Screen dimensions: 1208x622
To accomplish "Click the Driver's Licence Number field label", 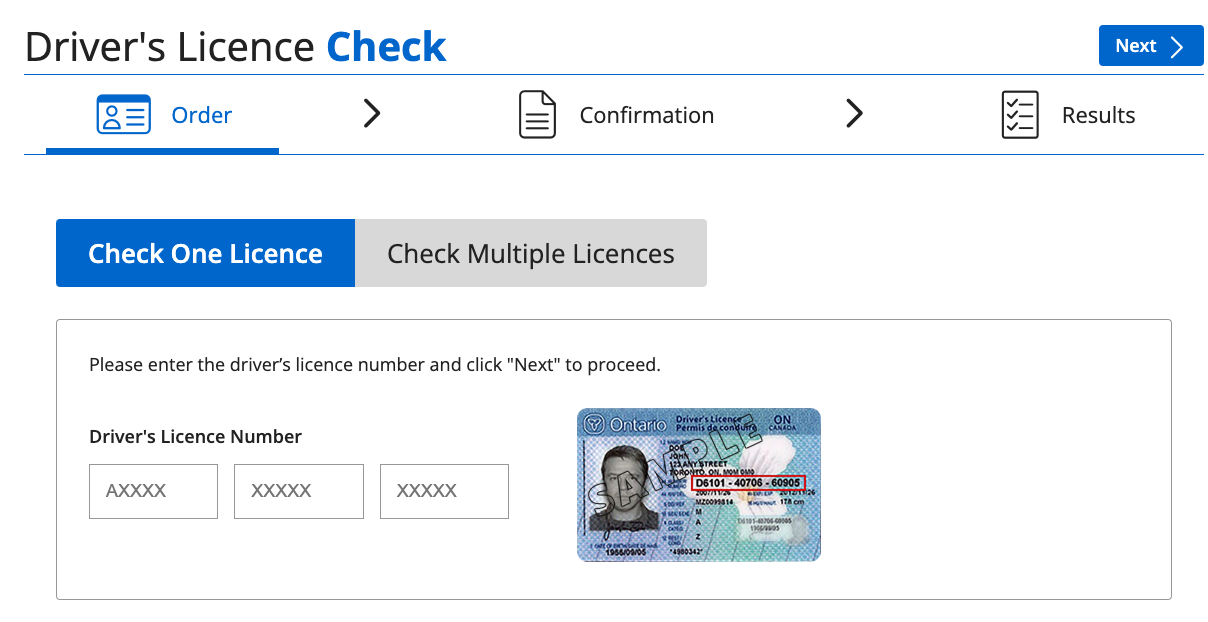I will [x=195, y=436].
